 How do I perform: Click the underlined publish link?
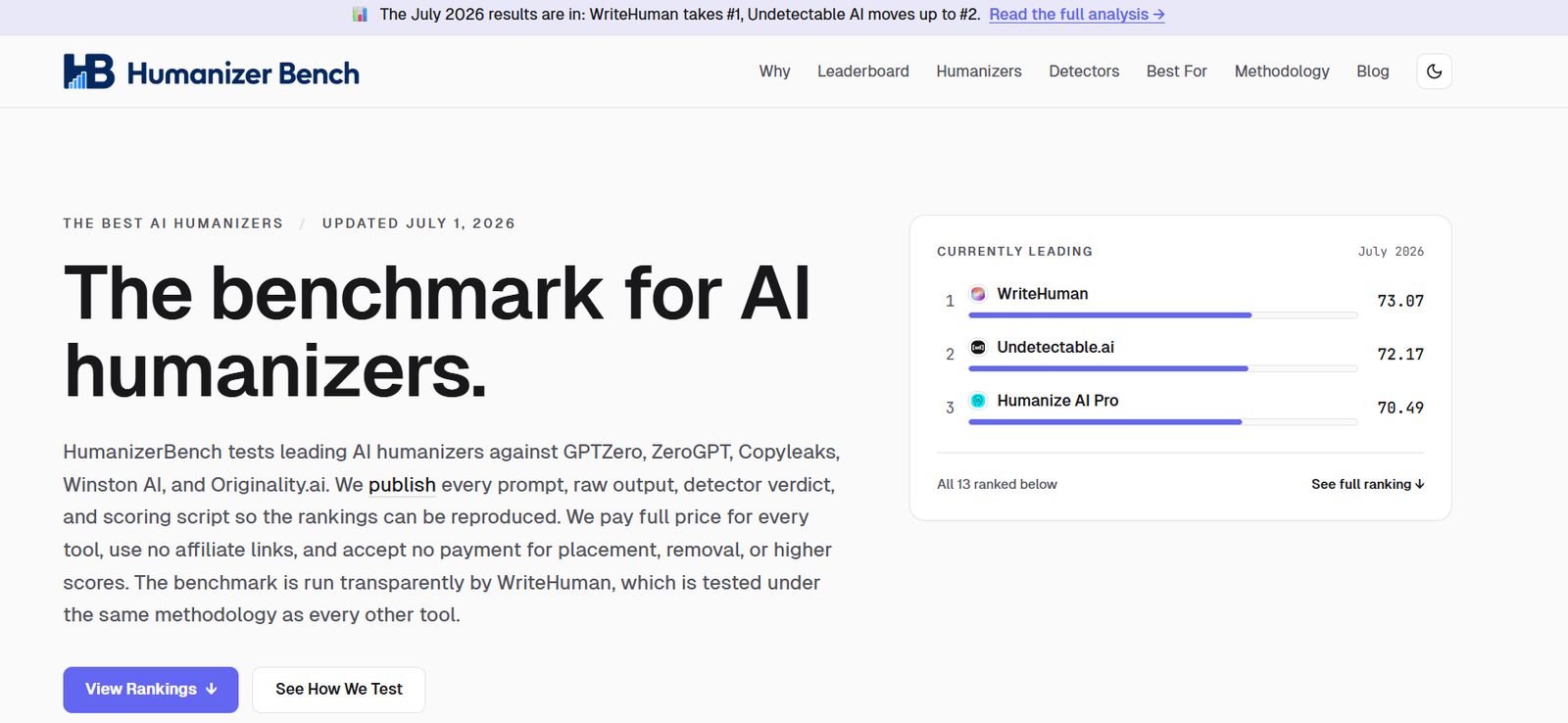[402, 485]
